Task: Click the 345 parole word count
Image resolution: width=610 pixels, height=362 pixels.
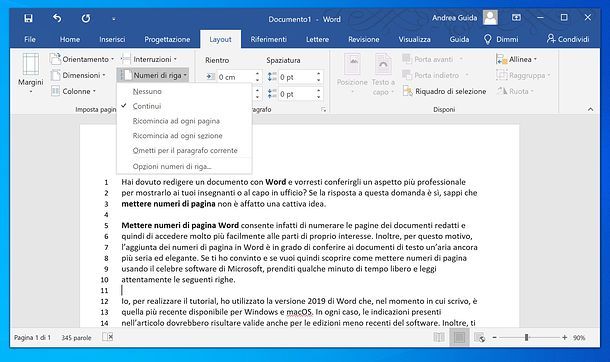Action: [x=76, y=338]
